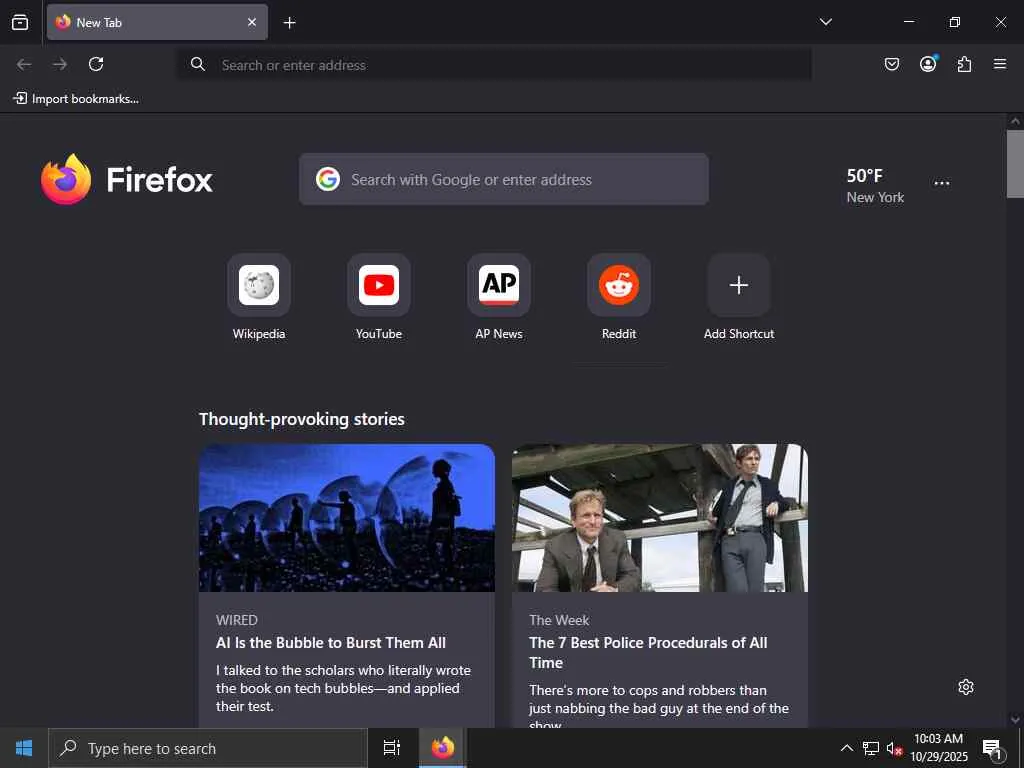
Task: Close the New Tab tab
Action: pos(252,22)
